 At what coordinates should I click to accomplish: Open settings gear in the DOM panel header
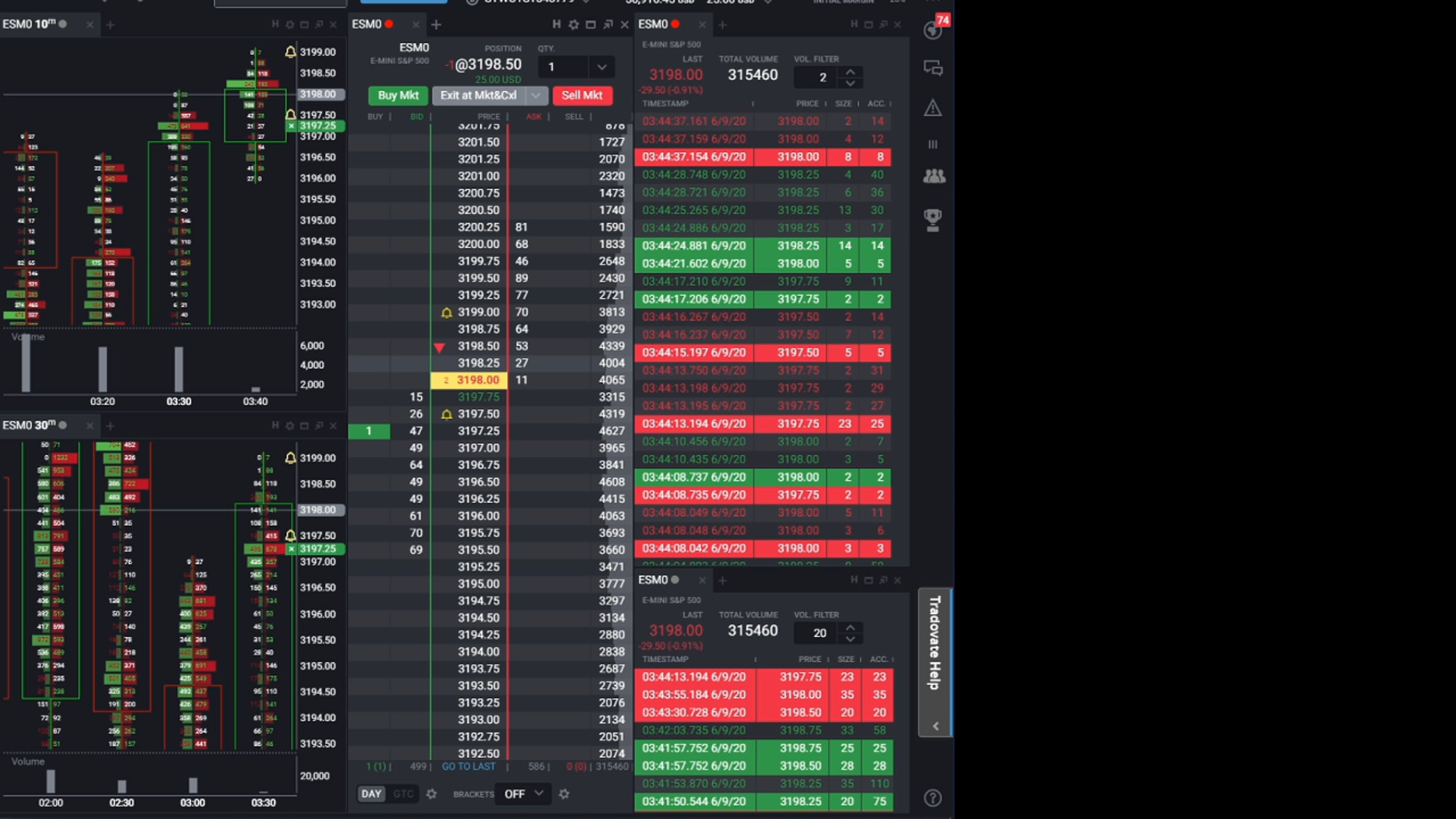[573, 24]
